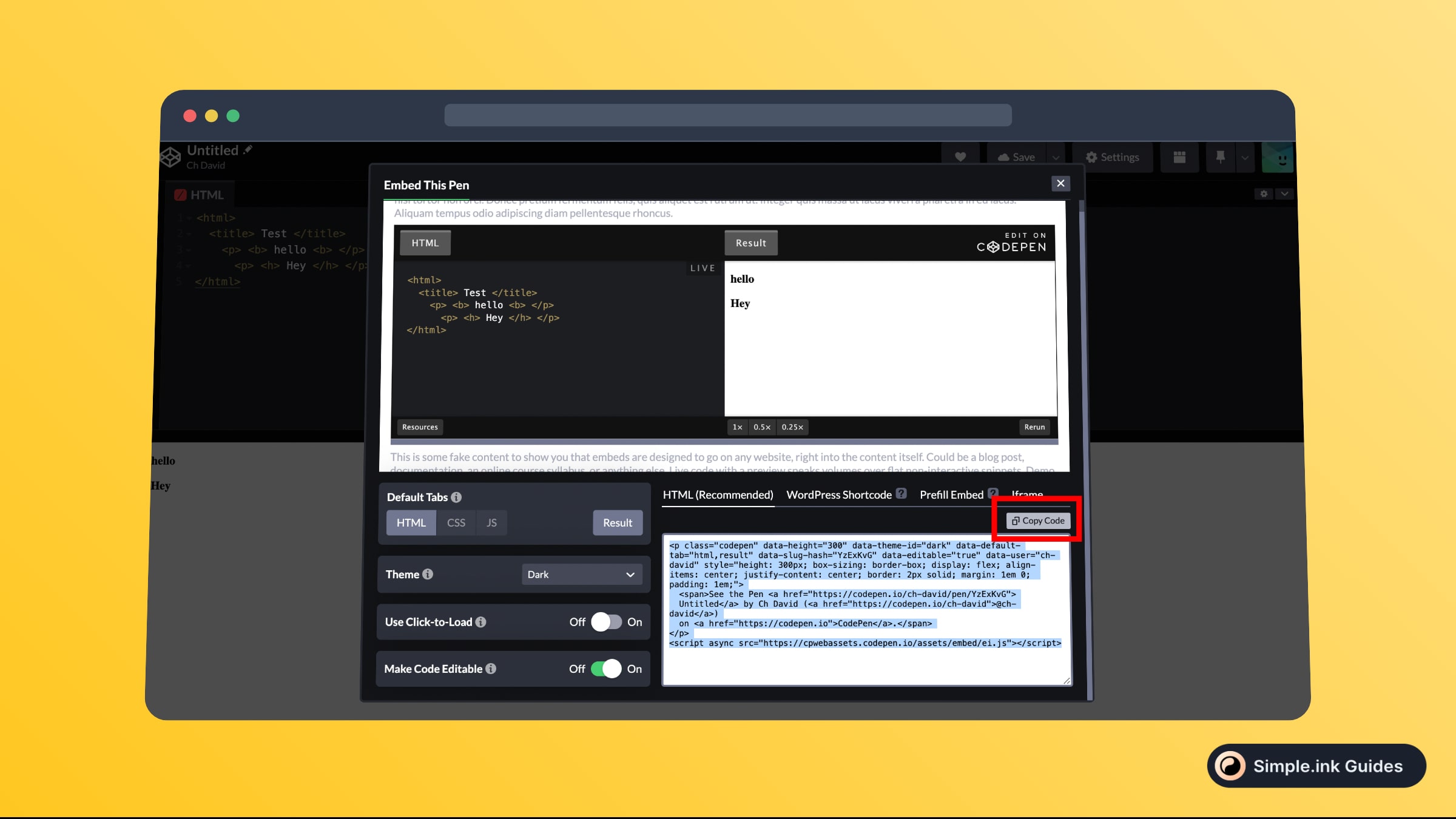Image resolution: width=1456 pixels, height=819 pixels.
Task: Click the textarea resize handle corner
Action: click(1067, 680)
